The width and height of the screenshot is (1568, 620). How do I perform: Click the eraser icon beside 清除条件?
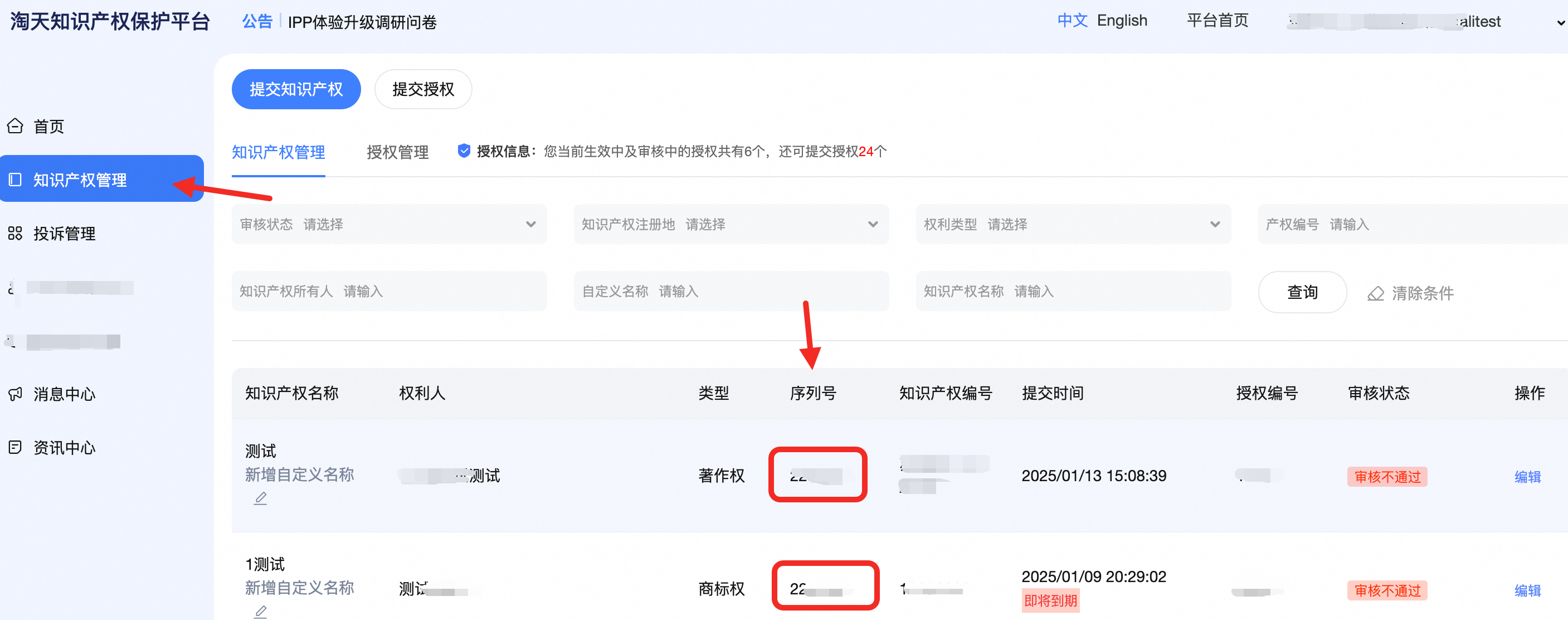point(1376,294)
